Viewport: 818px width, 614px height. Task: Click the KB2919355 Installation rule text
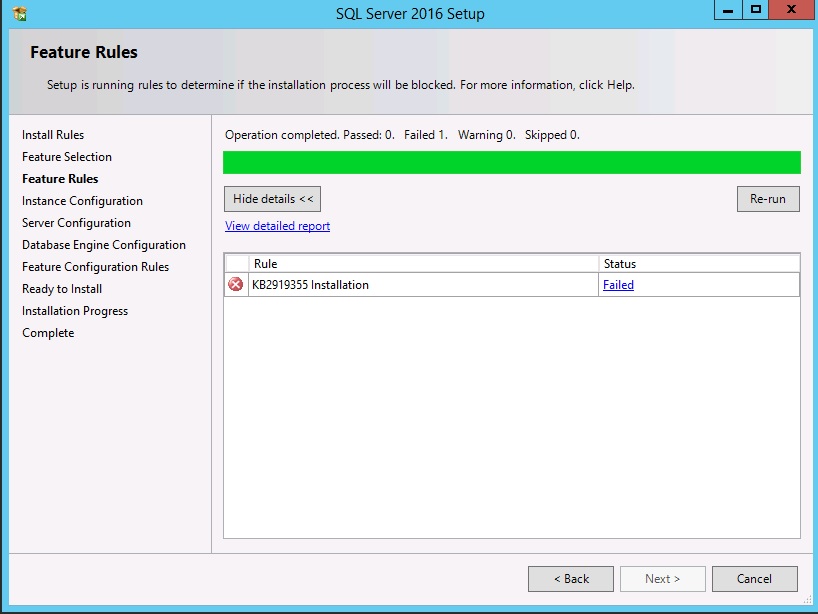point(310,285)
